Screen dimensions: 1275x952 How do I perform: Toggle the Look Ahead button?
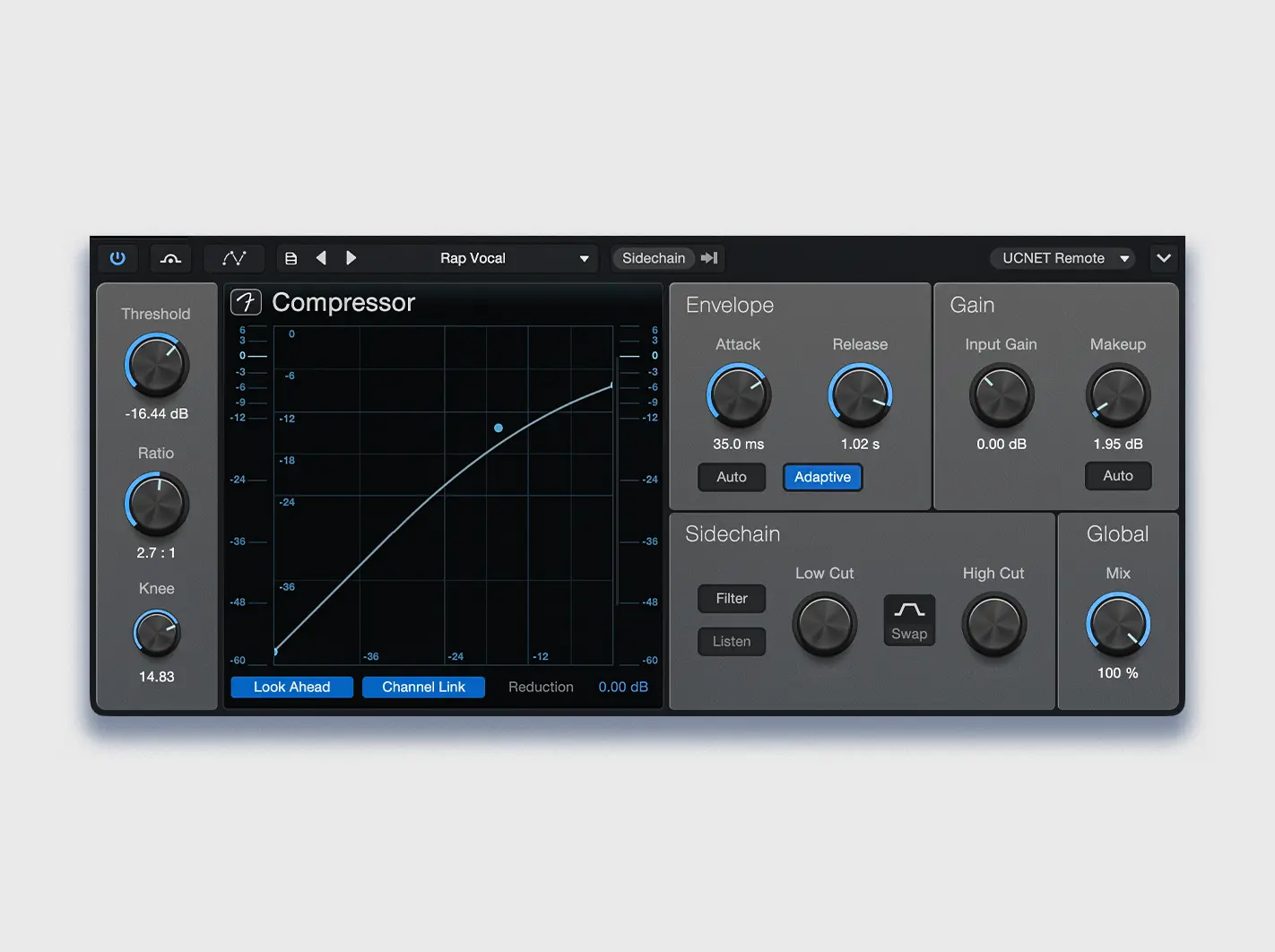pyautogui.click(x=291, y=687)
